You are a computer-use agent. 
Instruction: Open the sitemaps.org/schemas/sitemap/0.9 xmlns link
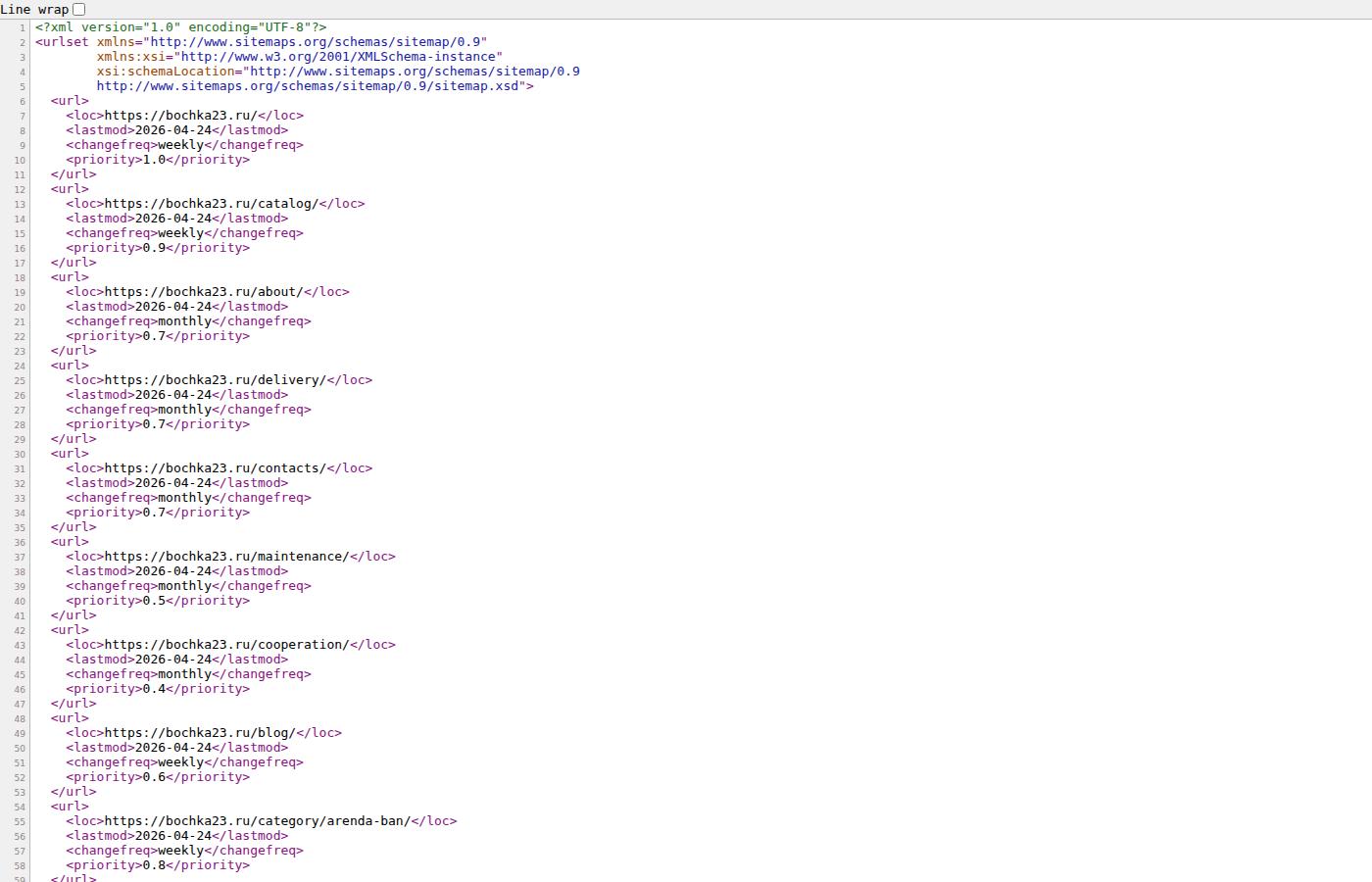click(x=316, y=42)
